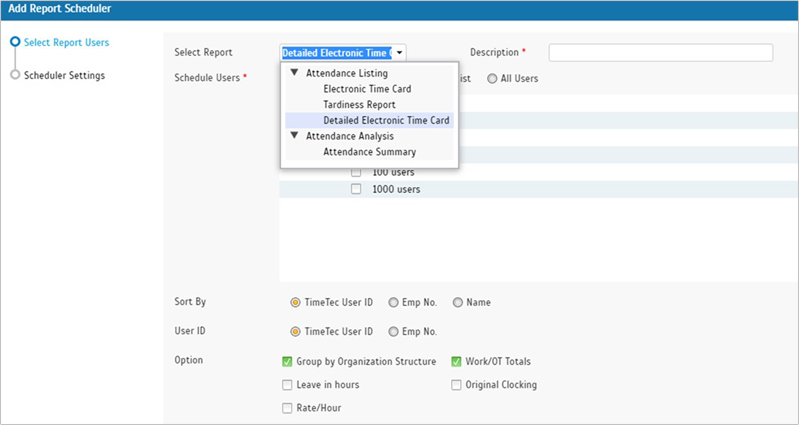Viewport: 800px width, 425px height.
Task: Click the Add Report Scheduler title
Action: pos(60,9)
